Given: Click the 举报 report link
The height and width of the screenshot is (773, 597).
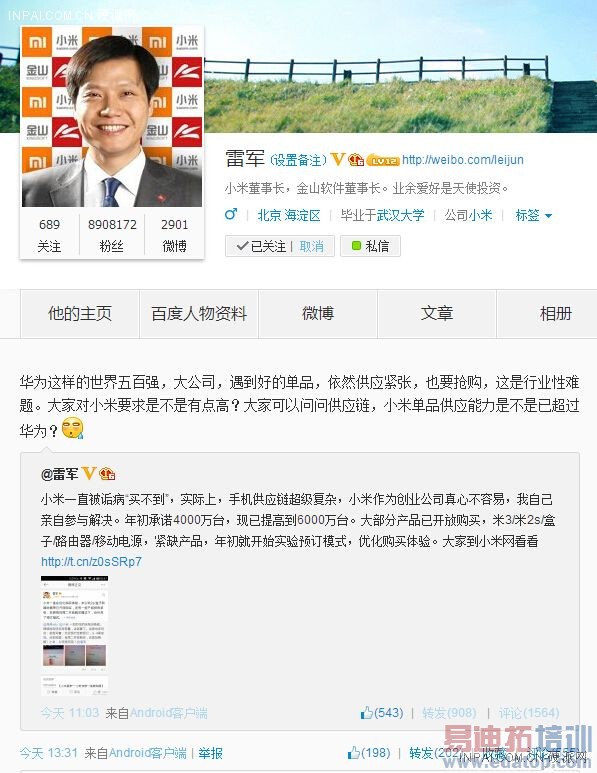Looking at the screenshot, I should pos(211,753).
